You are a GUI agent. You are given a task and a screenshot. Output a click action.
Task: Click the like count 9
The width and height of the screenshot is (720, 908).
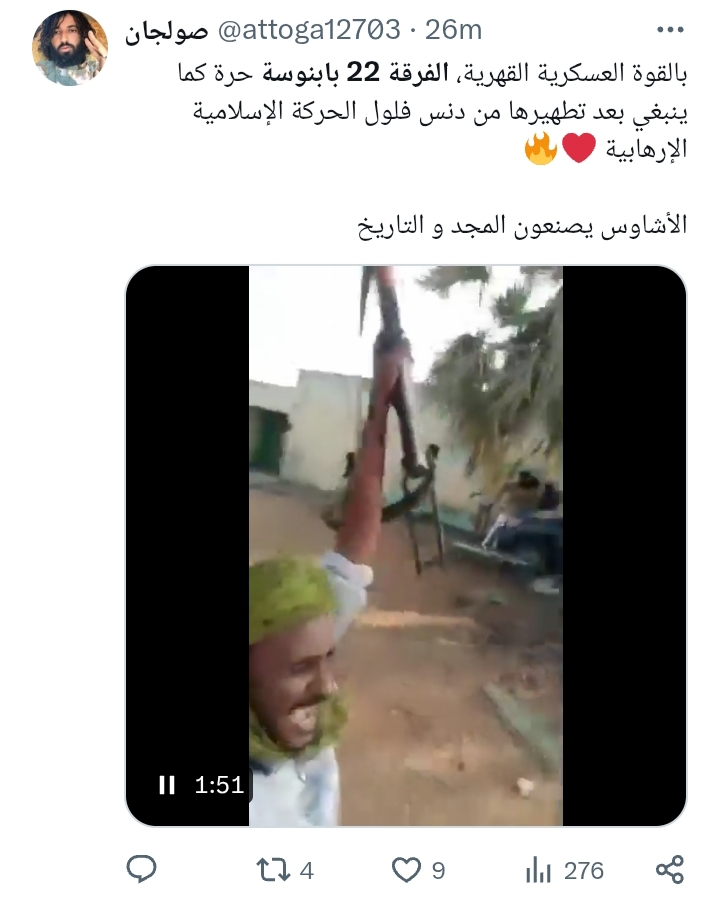pos(438,870)
